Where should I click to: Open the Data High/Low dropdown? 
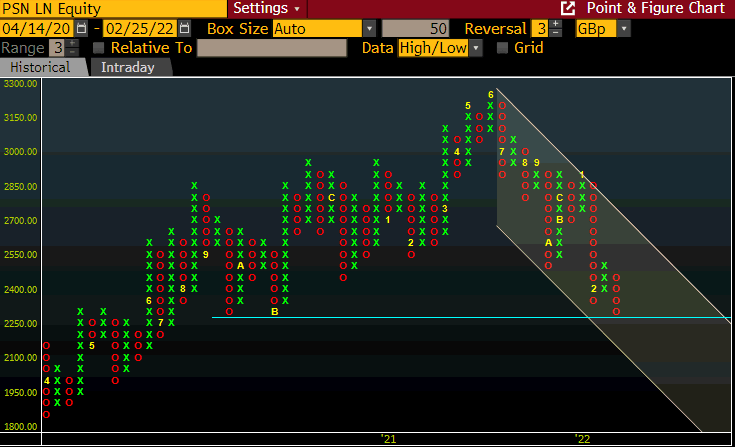coord(475,48)
